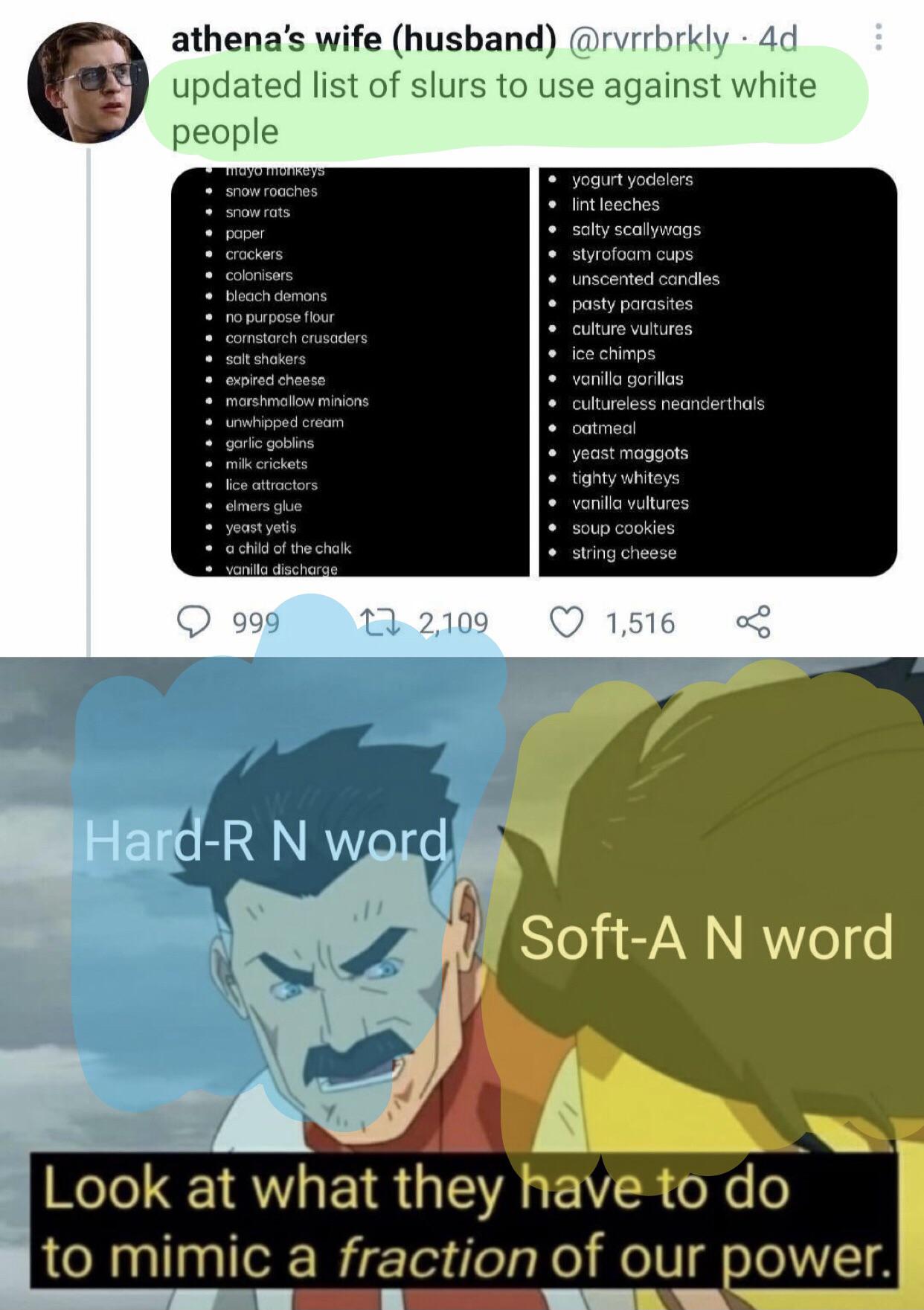The width and height of the screenshot is (924, 1310).
Task: Click the reply speech bubble icon
Action: click(193, 622)
